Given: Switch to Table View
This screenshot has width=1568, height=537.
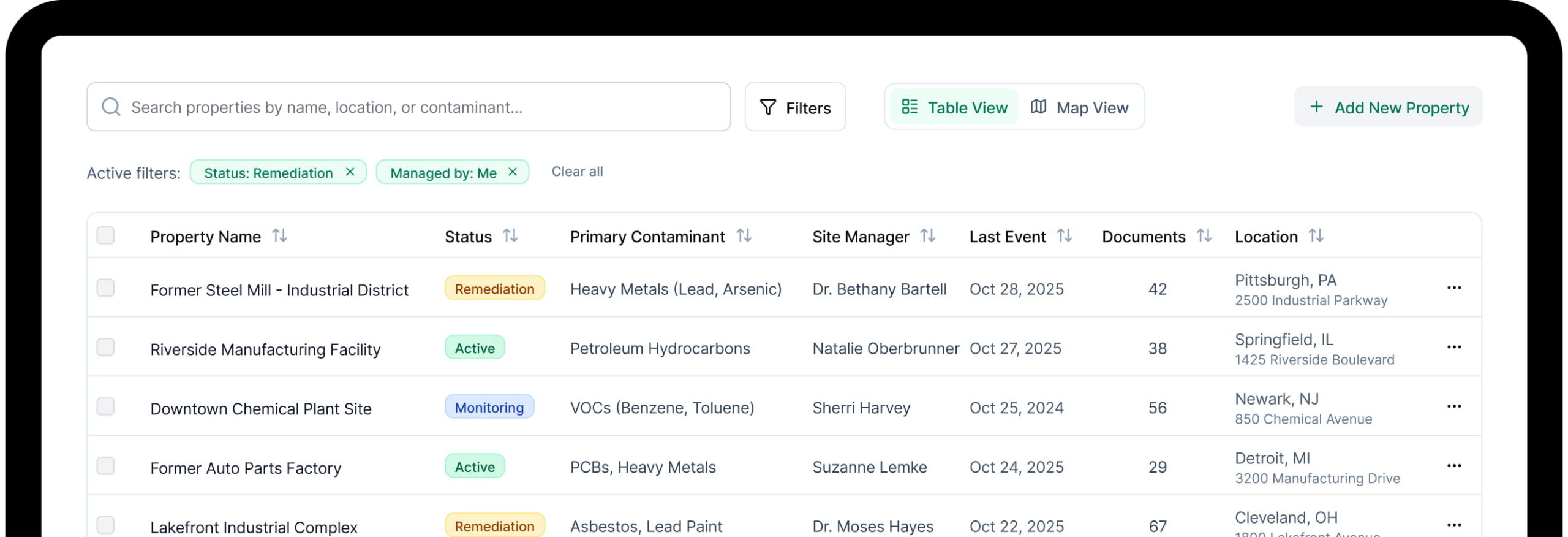Looking at the screenshot, I should click(954, 107).
